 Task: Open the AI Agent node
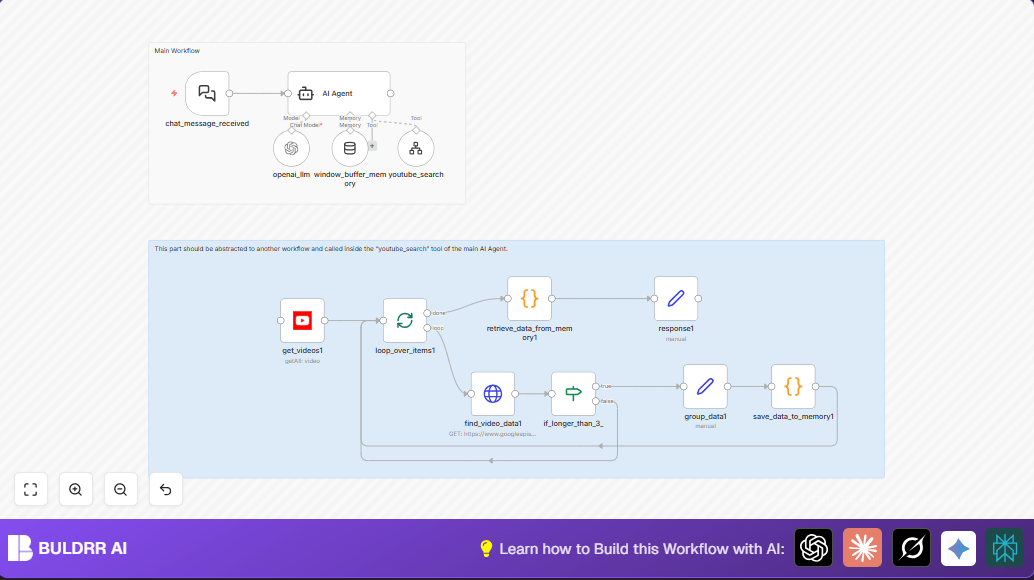[x=339, y=94]
